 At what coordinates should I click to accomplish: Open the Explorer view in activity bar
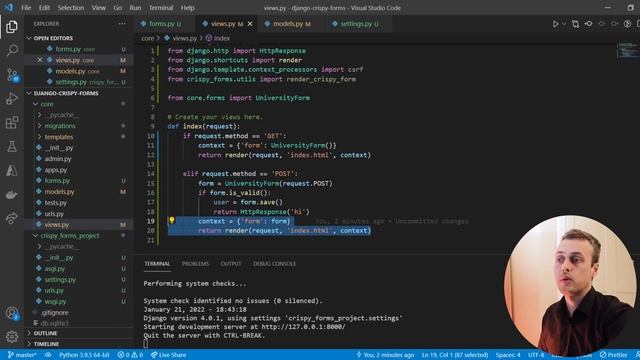coord(12,27)
